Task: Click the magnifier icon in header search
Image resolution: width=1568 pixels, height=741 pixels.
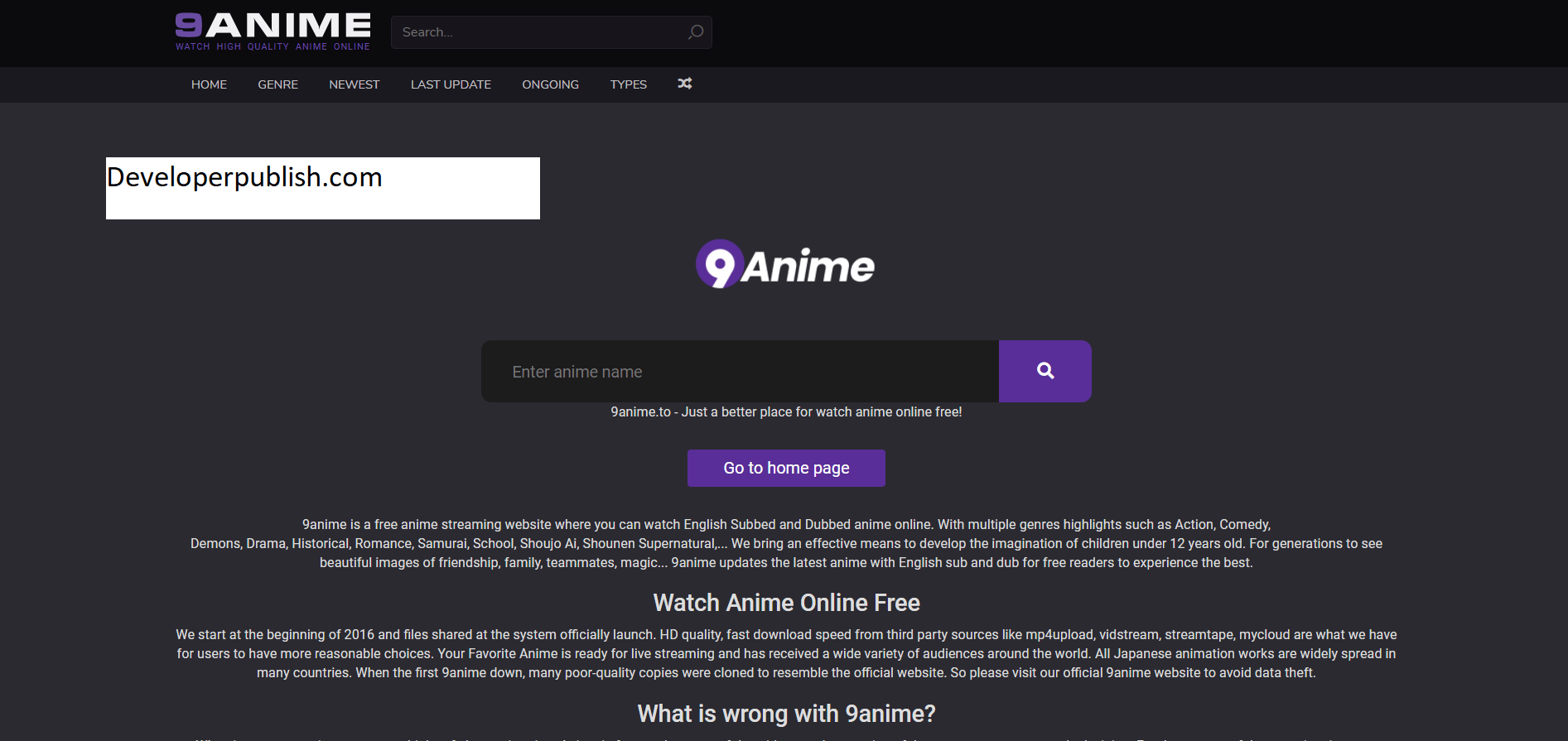Action: 696,32
